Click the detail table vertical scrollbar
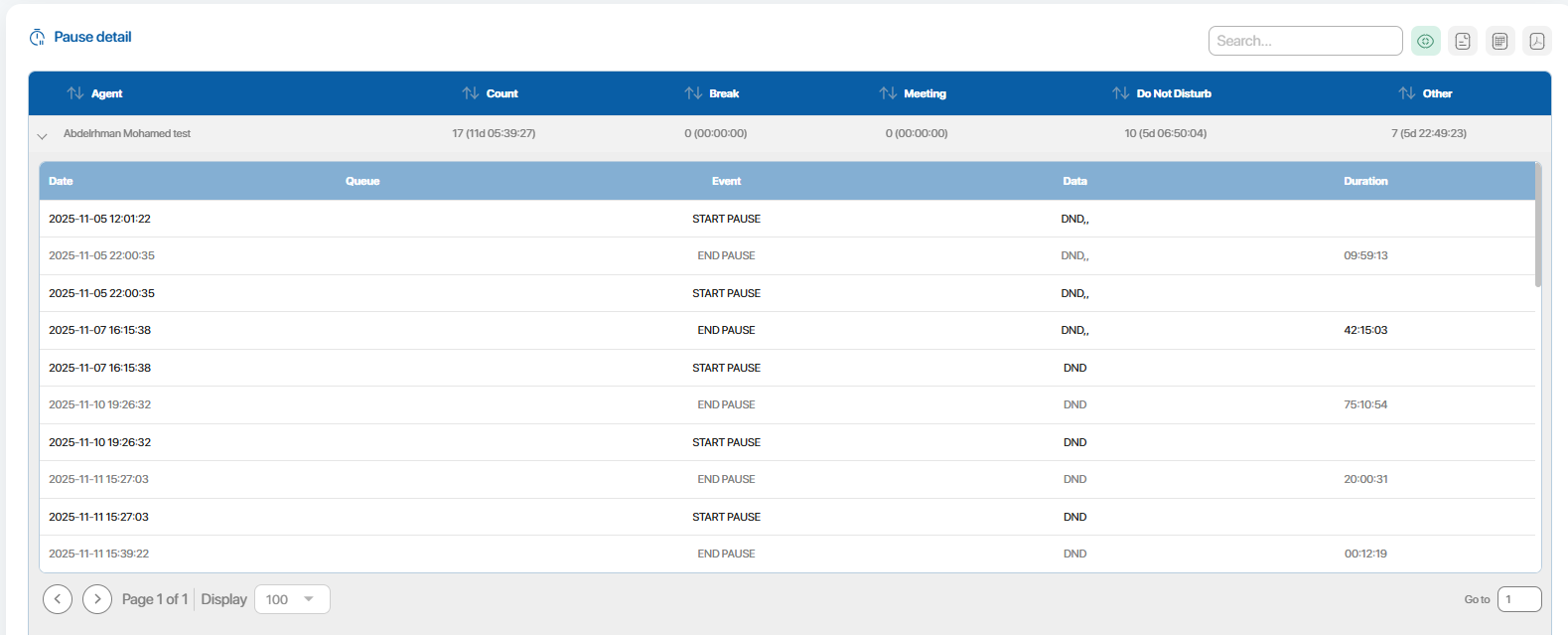Image resolution: width=1568 pixels, height=635 pixels. pos(1537,225)
